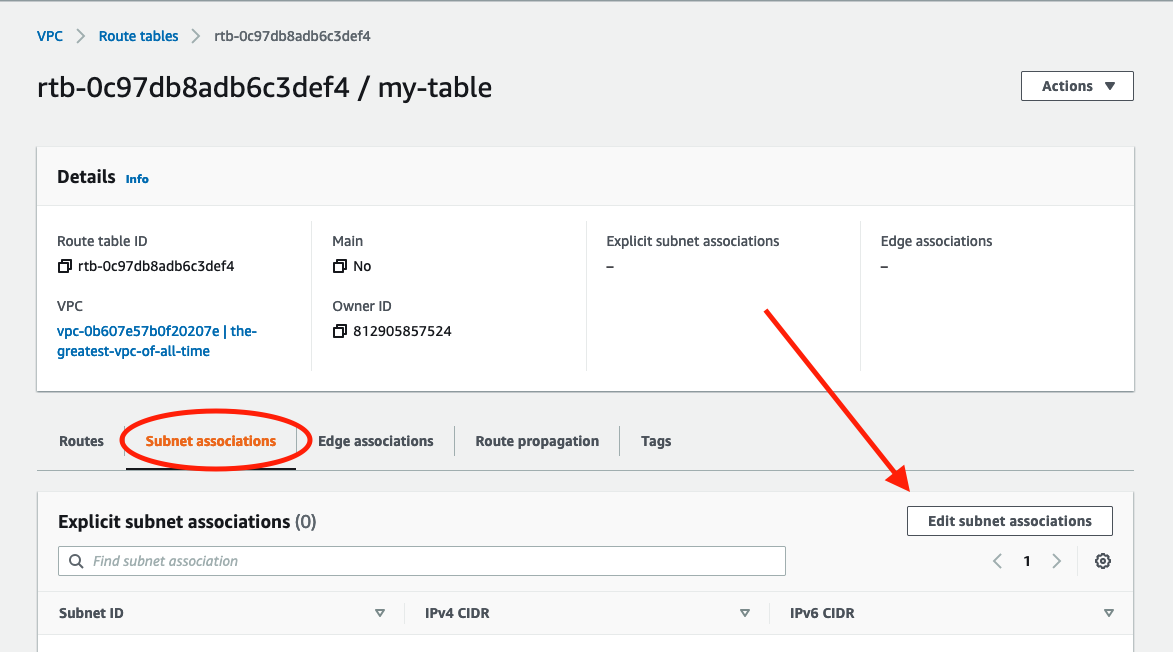Go to next page of associations

click(x=1056, y=561)
